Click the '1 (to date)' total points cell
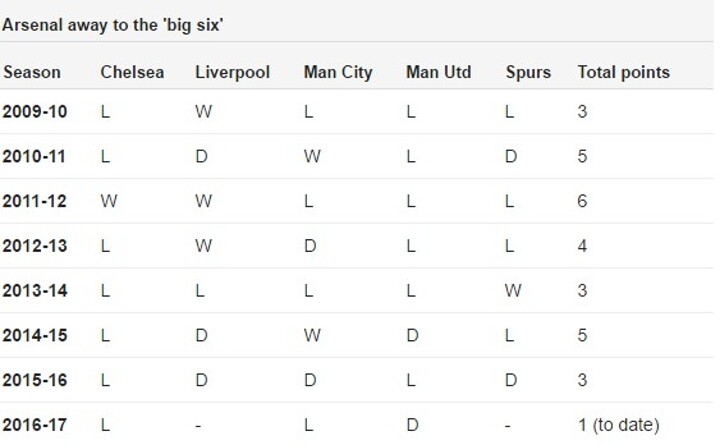Viewport: 720px width, 445px height. tap(619, 425)
